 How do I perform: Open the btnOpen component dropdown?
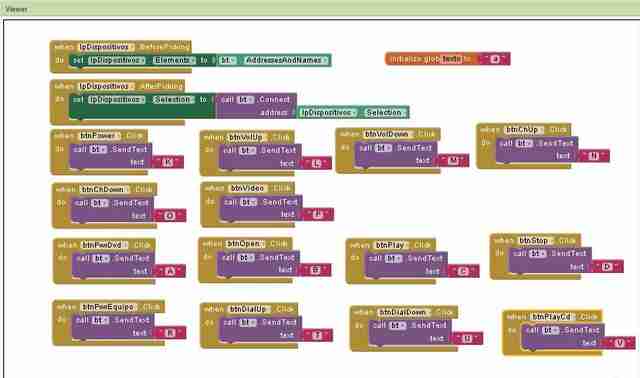tap(245, 244)
